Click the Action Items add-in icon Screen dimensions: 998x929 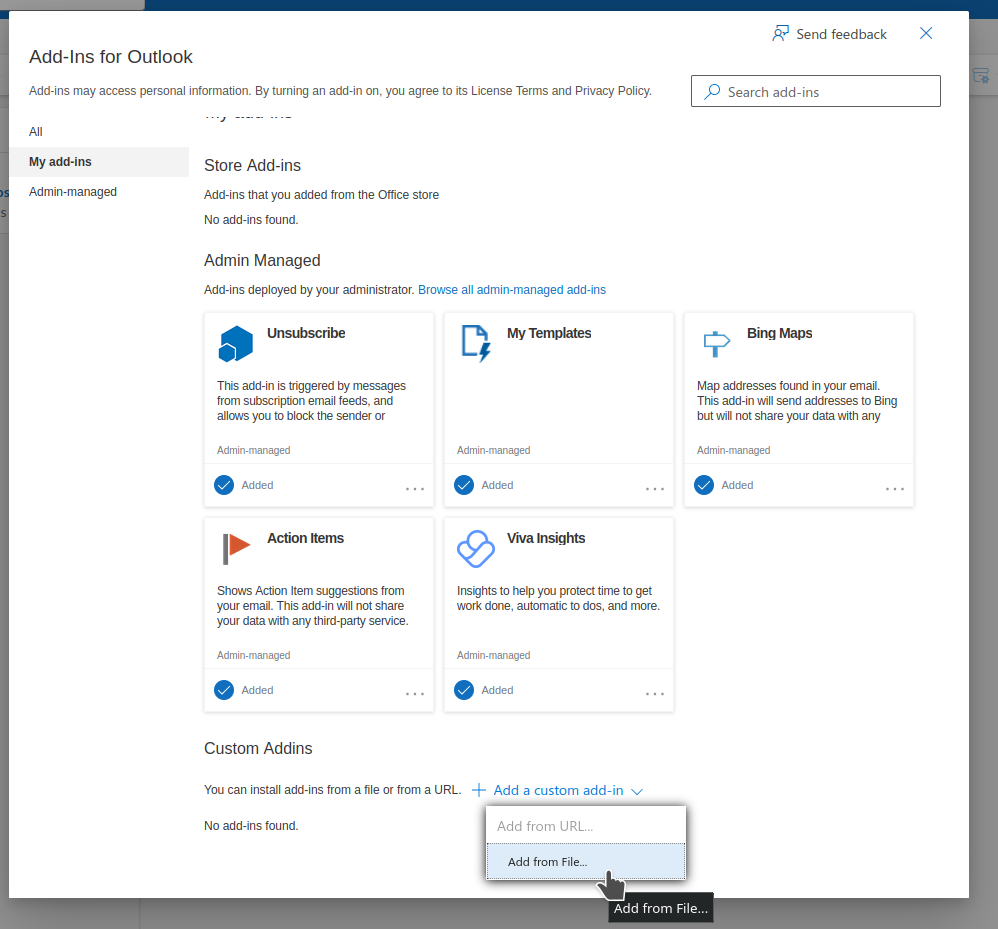tap(235, 548)
